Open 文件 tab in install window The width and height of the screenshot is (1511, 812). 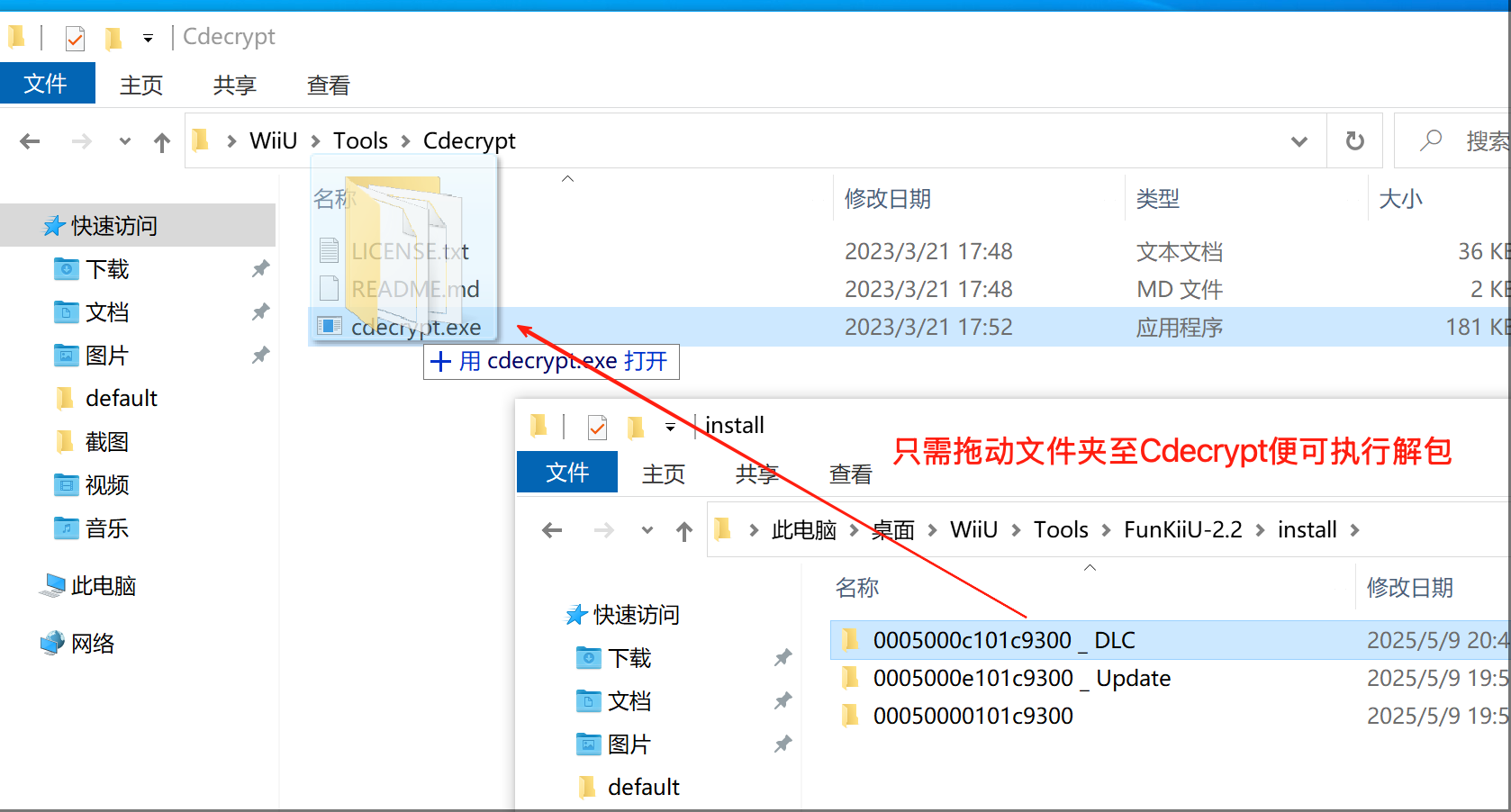coord(567,472)
